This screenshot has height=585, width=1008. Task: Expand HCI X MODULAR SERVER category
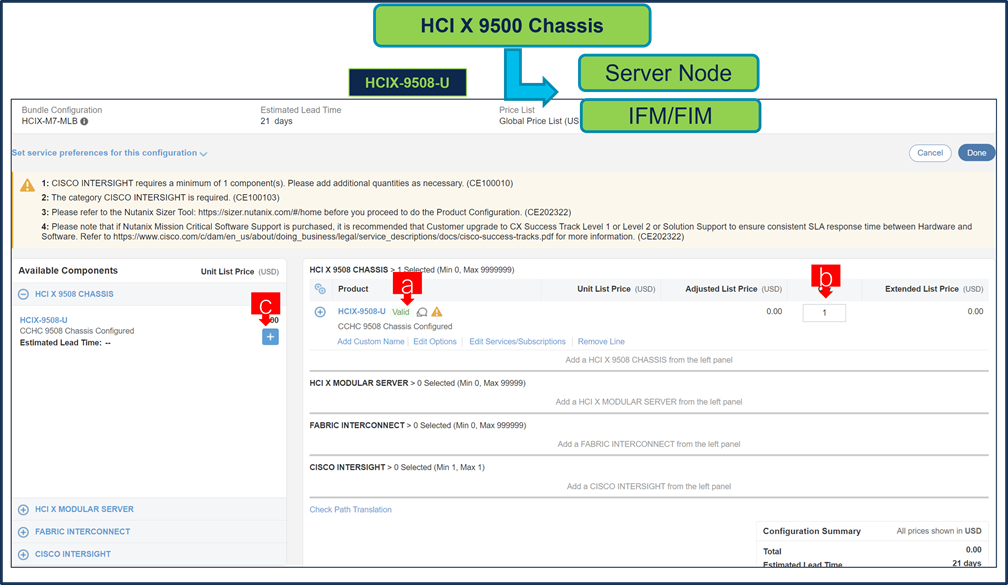pos(23,509)
